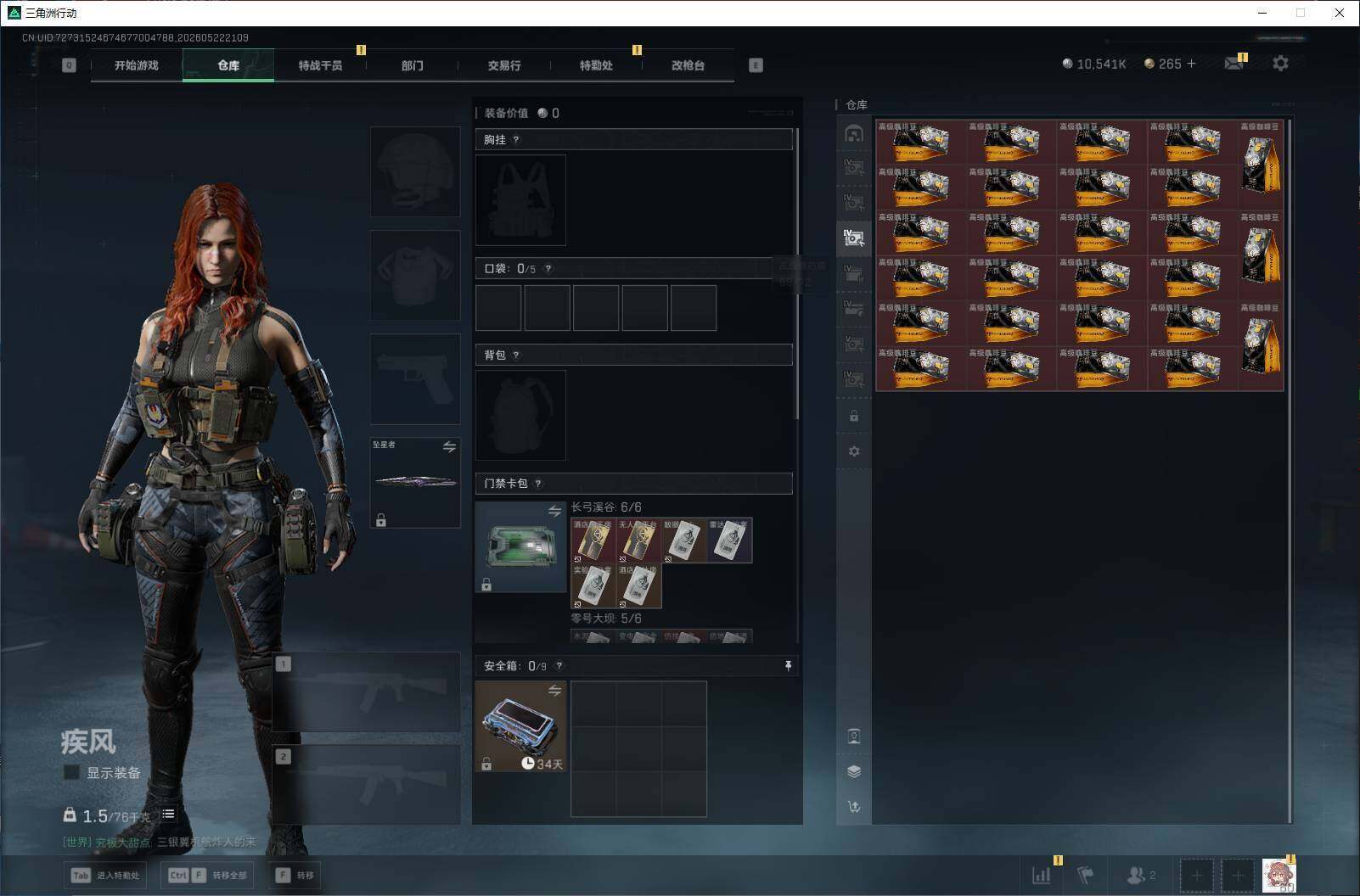
Task: Add currency with the plus next to 265
Action: coord(1191,64)
